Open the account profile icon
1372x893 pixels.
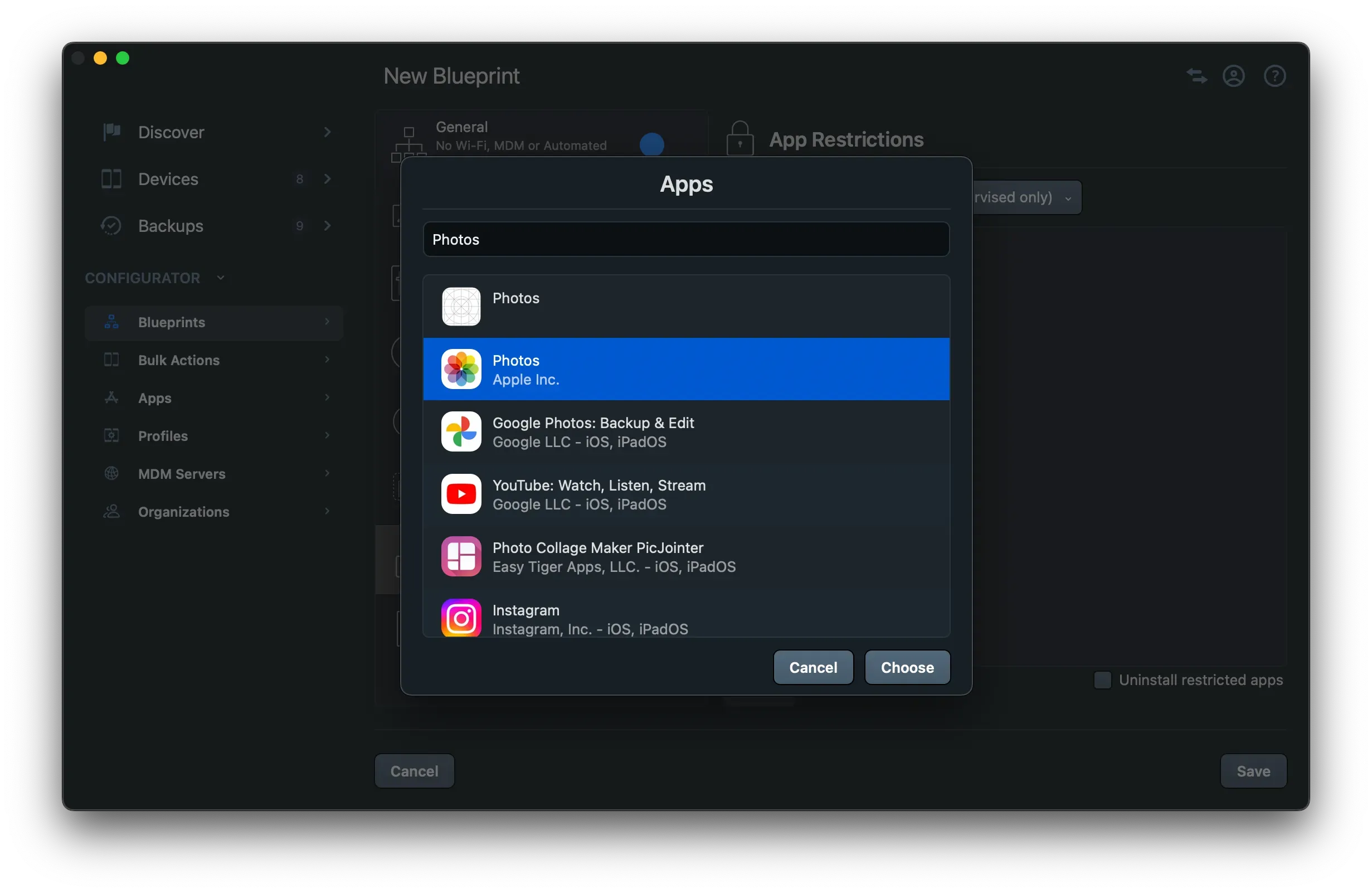tap(1234, 75)
